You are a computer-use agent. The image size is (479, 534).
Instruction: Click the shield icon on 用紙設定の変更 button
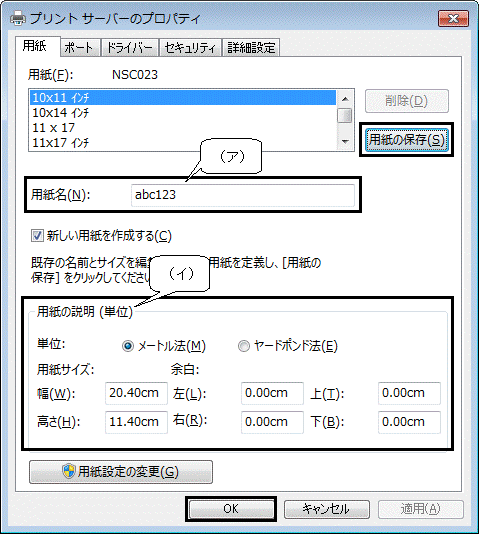[69, 471]
